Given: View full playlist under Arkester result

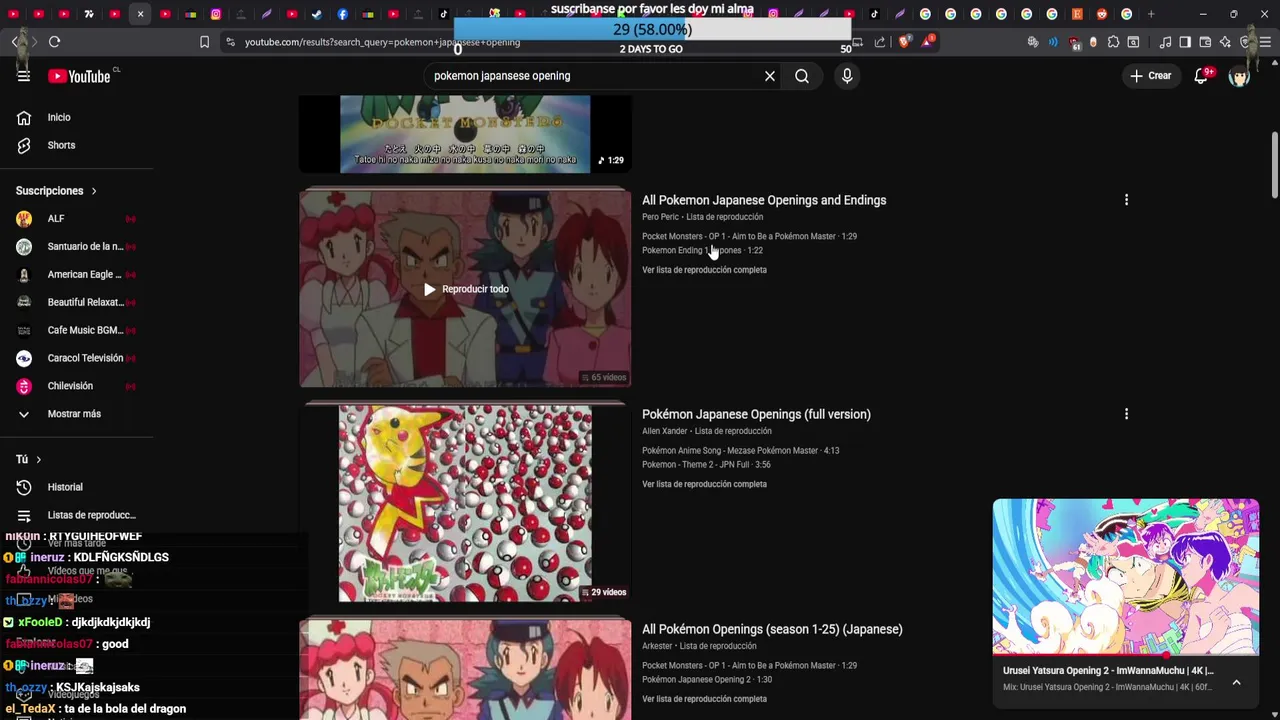Looking at the screenshot, I should (x=704, y=699).
